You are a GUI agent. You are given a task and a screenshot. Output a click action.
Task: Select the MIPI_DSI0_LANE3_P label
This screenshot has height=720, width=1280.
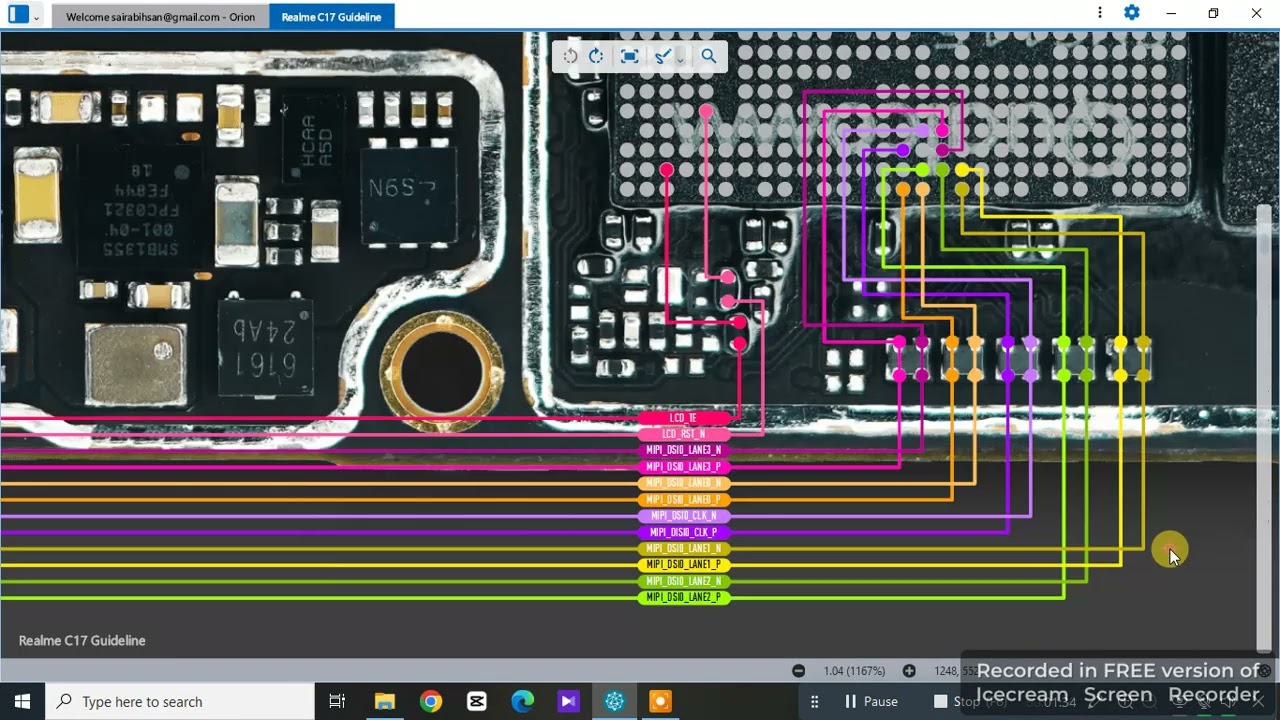[684, 467]
